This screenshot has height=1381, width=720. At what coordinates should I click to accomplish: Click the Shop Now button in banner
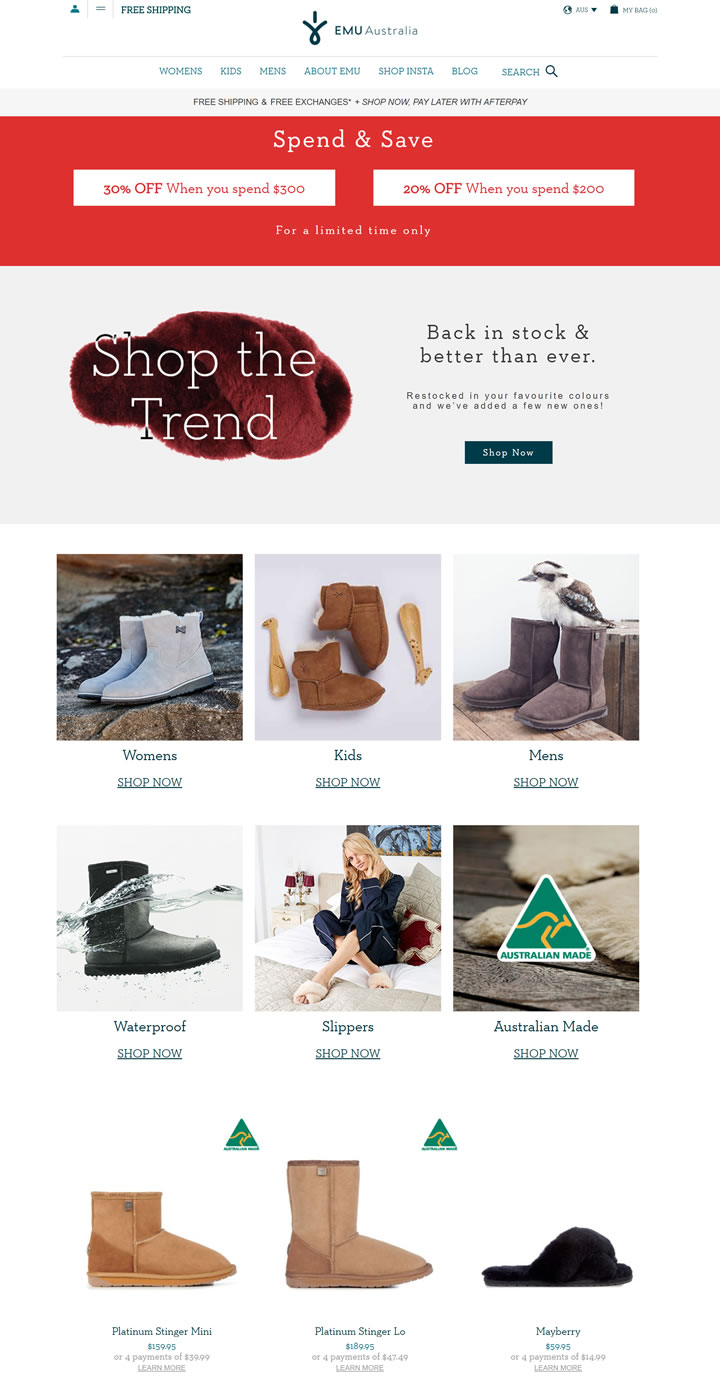tap(508, 452)
